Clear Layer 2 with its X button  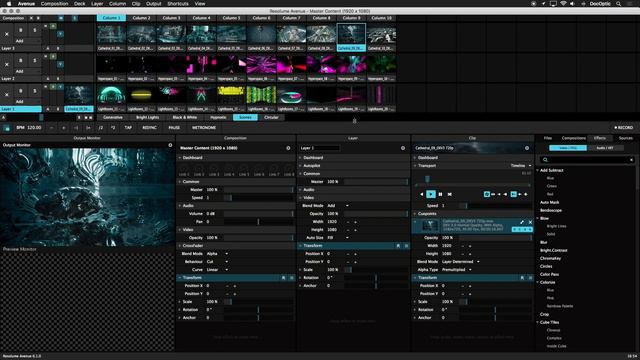point(7,64)
